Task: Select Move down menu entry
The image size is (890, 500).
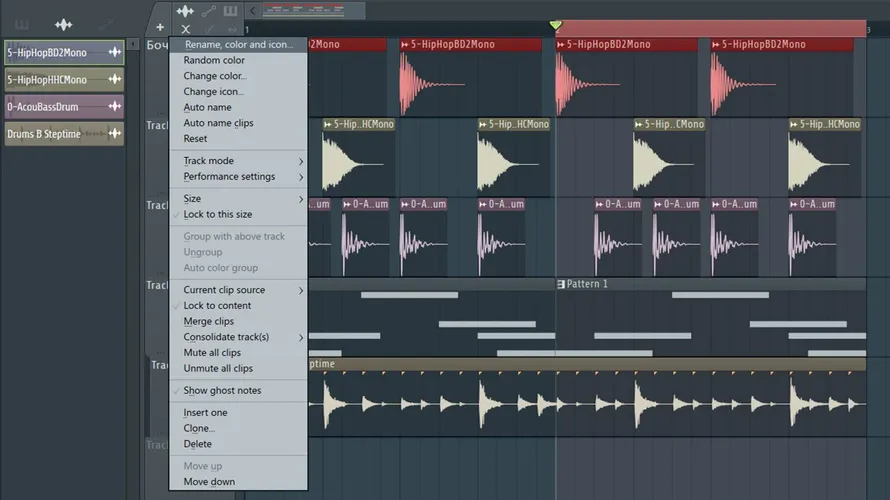Action: 238,482
